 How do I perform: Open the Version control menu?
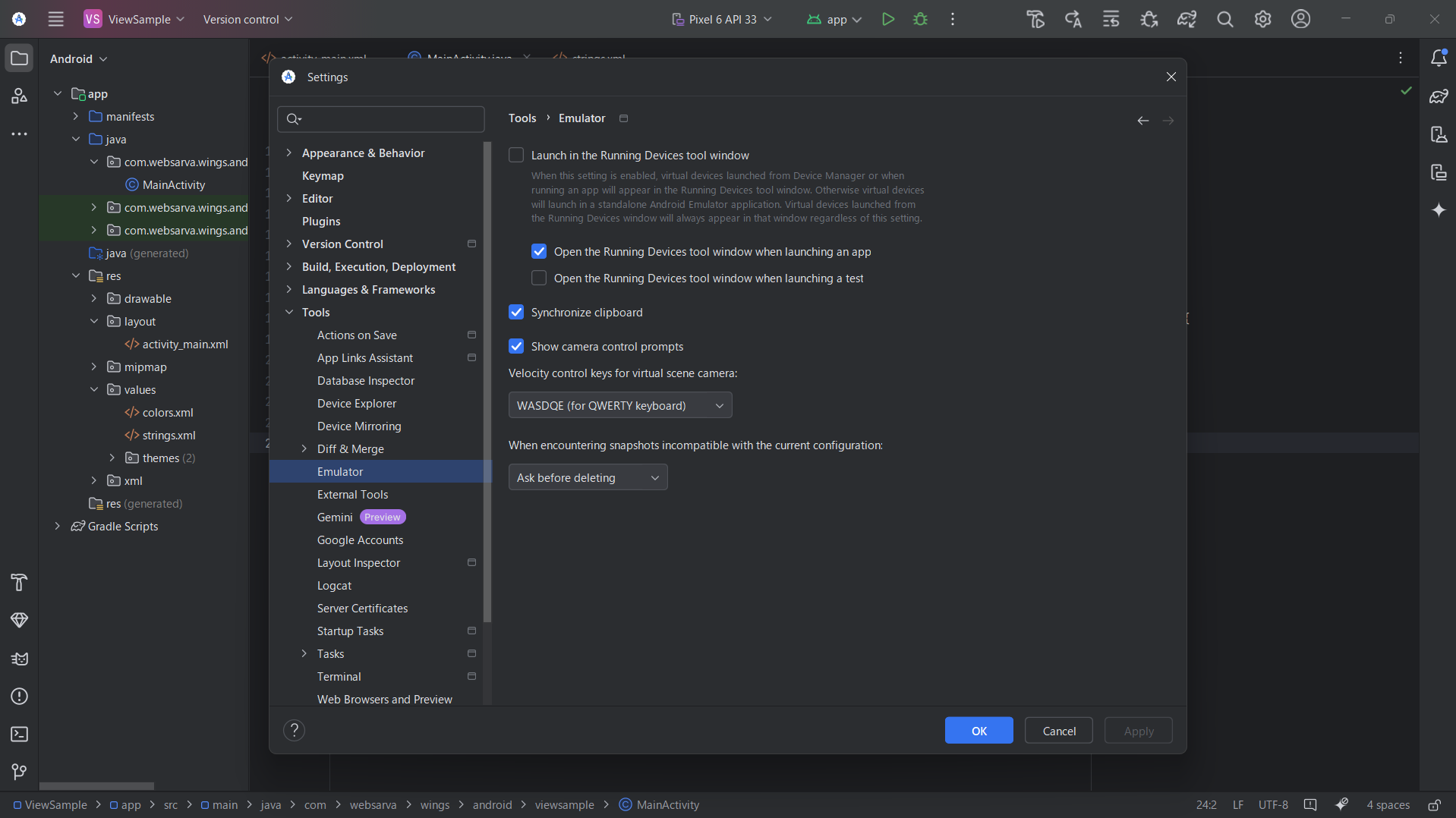(x=247, y=19)
